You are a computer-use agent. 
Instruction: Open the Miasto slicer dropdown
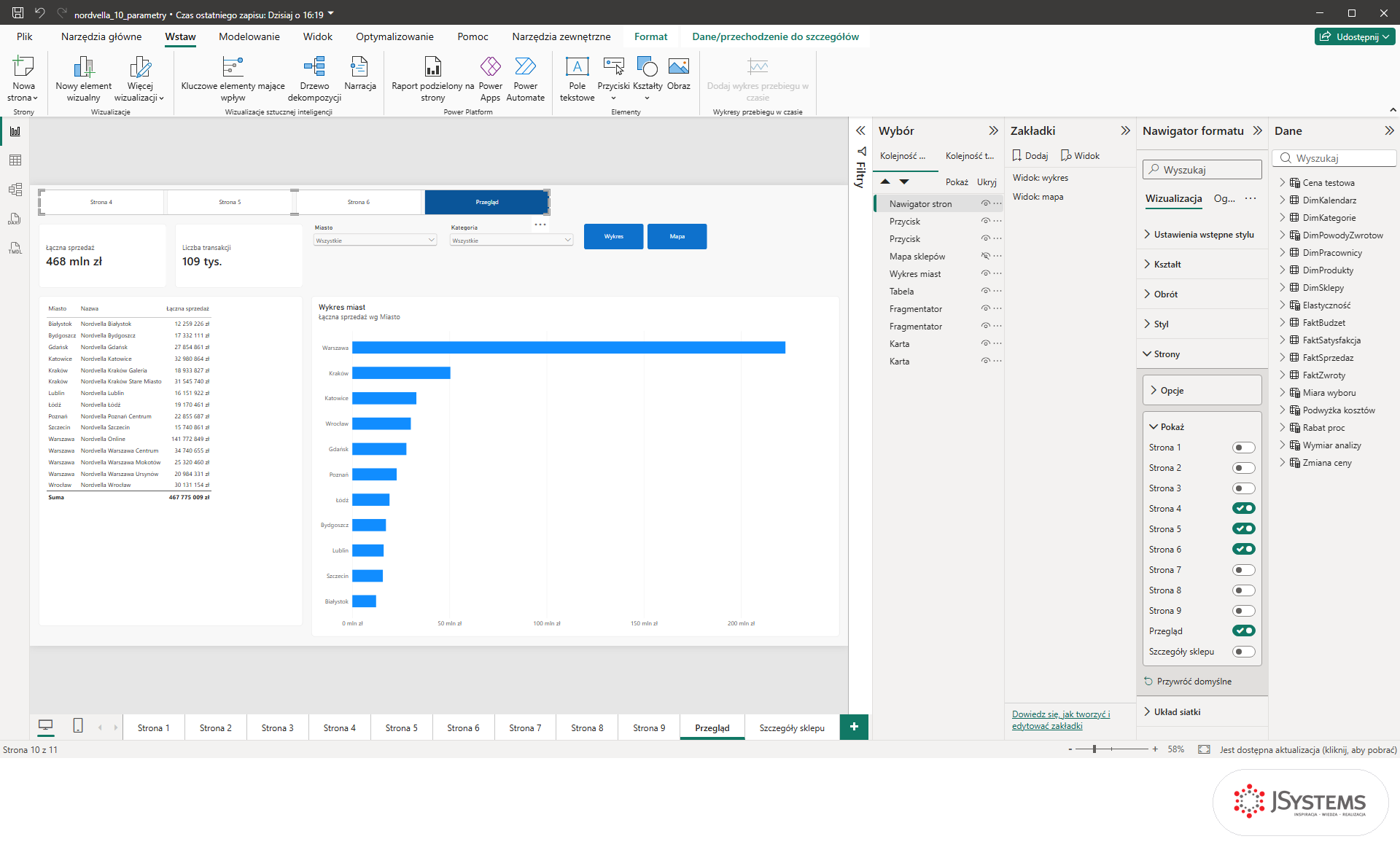(x=375, y=241)
